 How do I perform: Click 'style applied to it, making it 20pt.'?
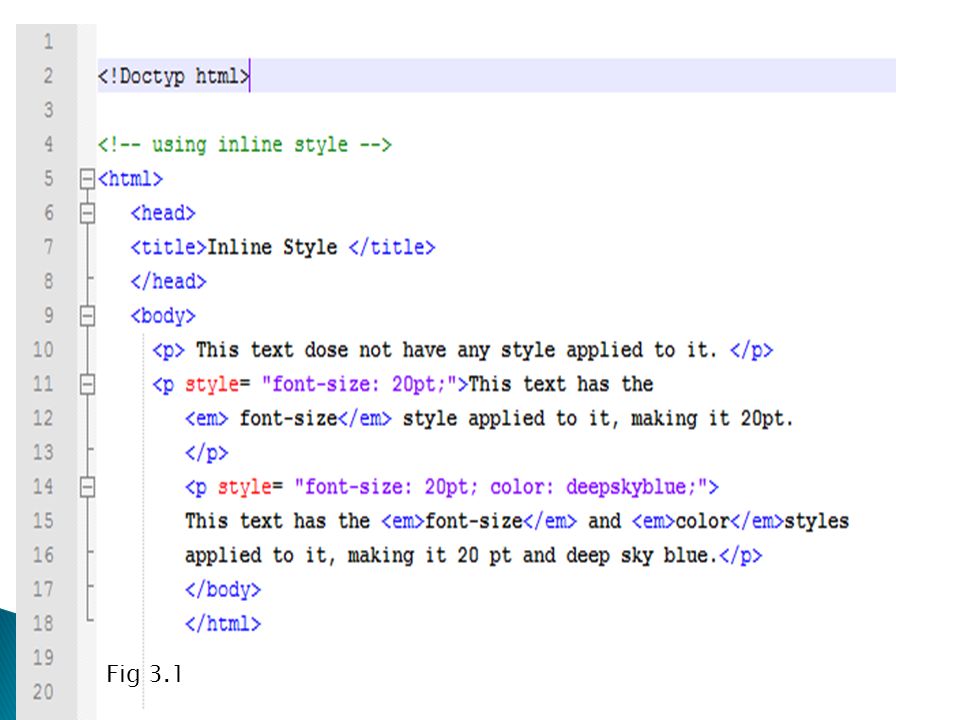click(598, 419)
